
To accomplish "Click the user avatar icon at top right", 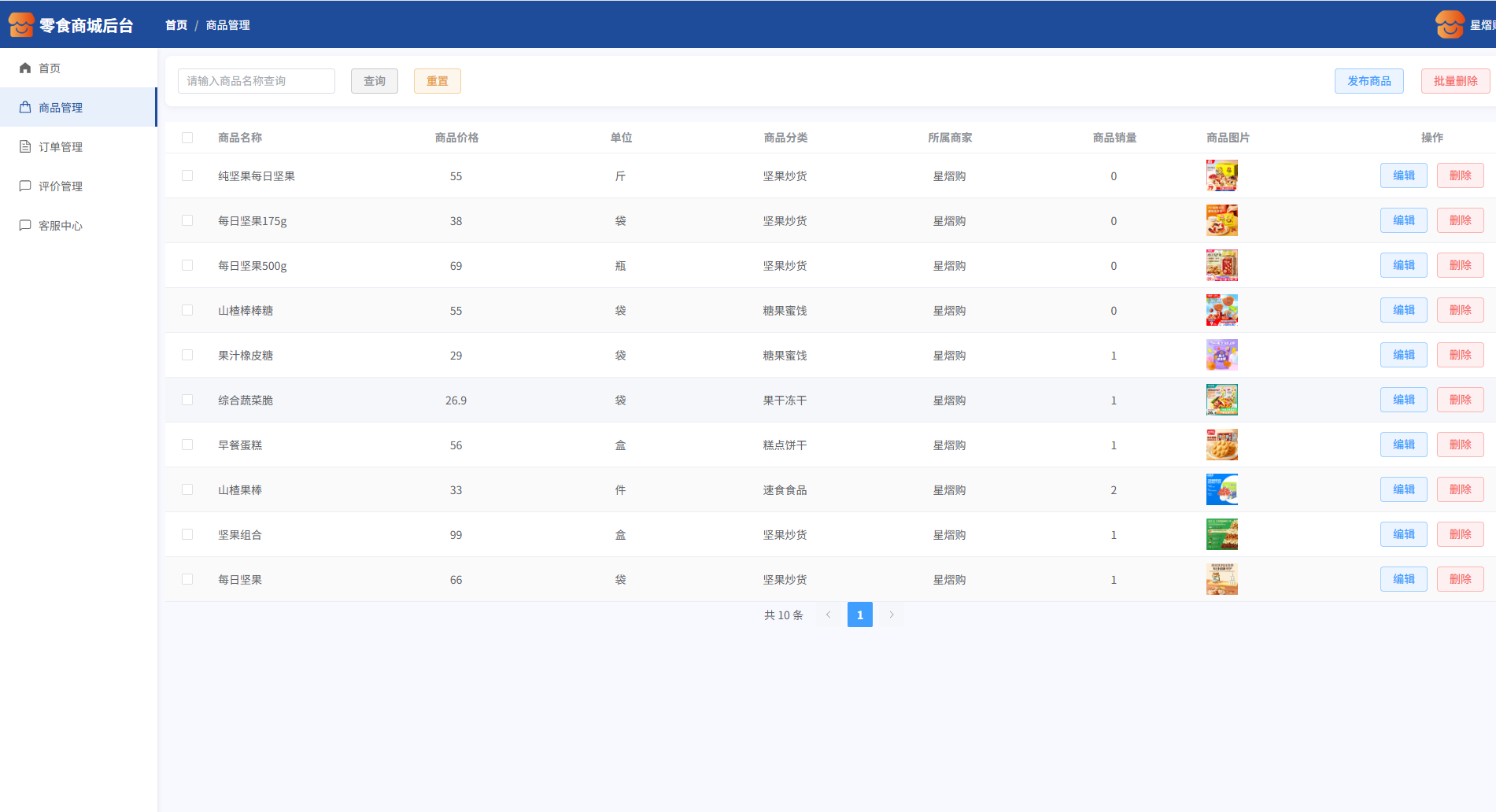I will [1450, 25].
